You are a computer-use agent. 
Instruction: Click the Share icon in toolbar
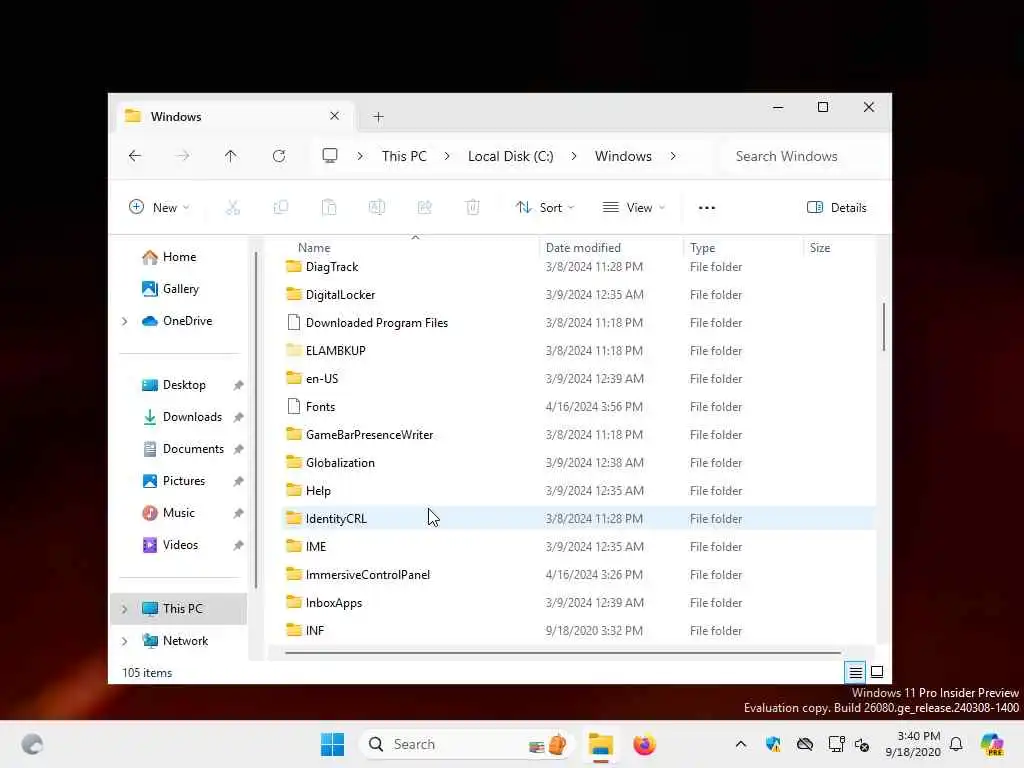tap(424, 208)
